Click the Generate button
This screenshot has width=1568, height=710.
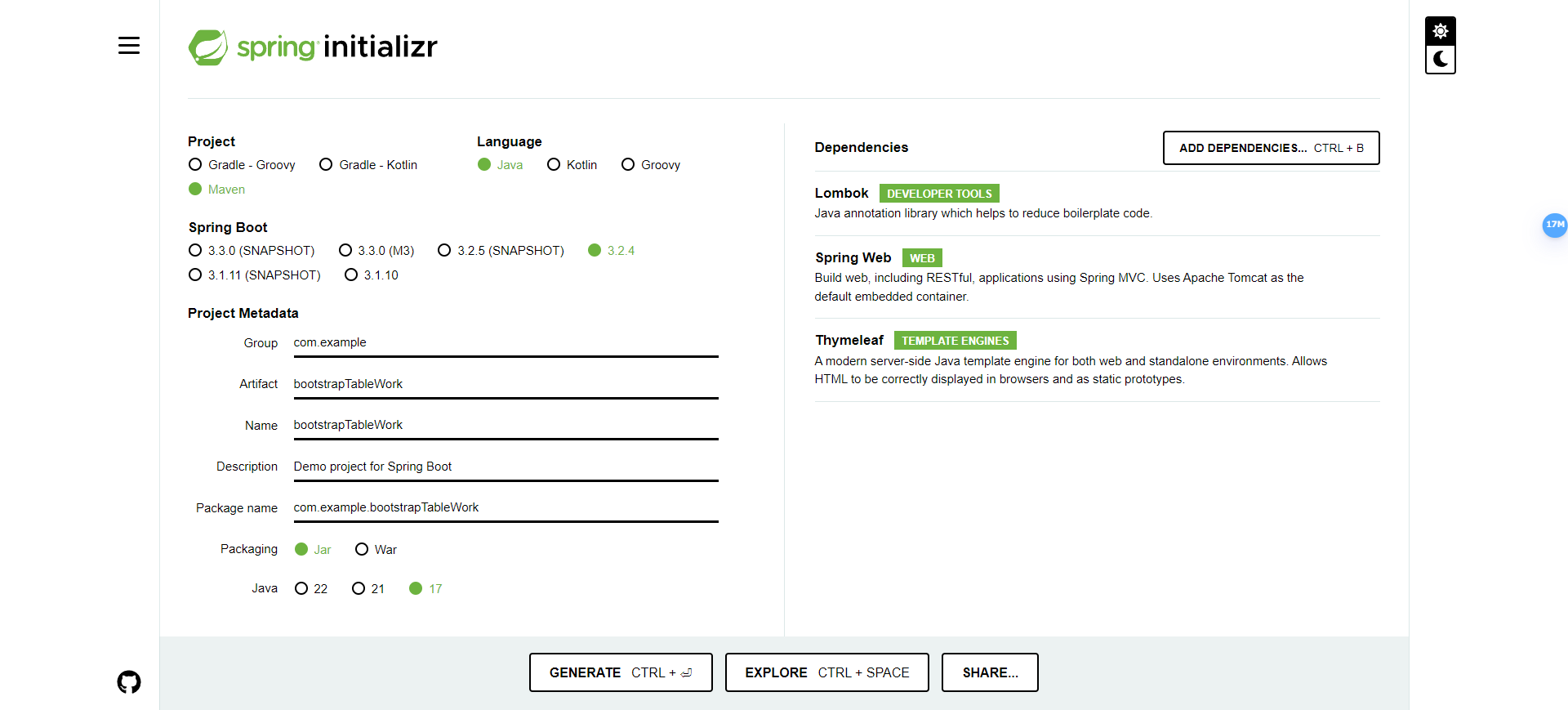[x=621, y=672]
